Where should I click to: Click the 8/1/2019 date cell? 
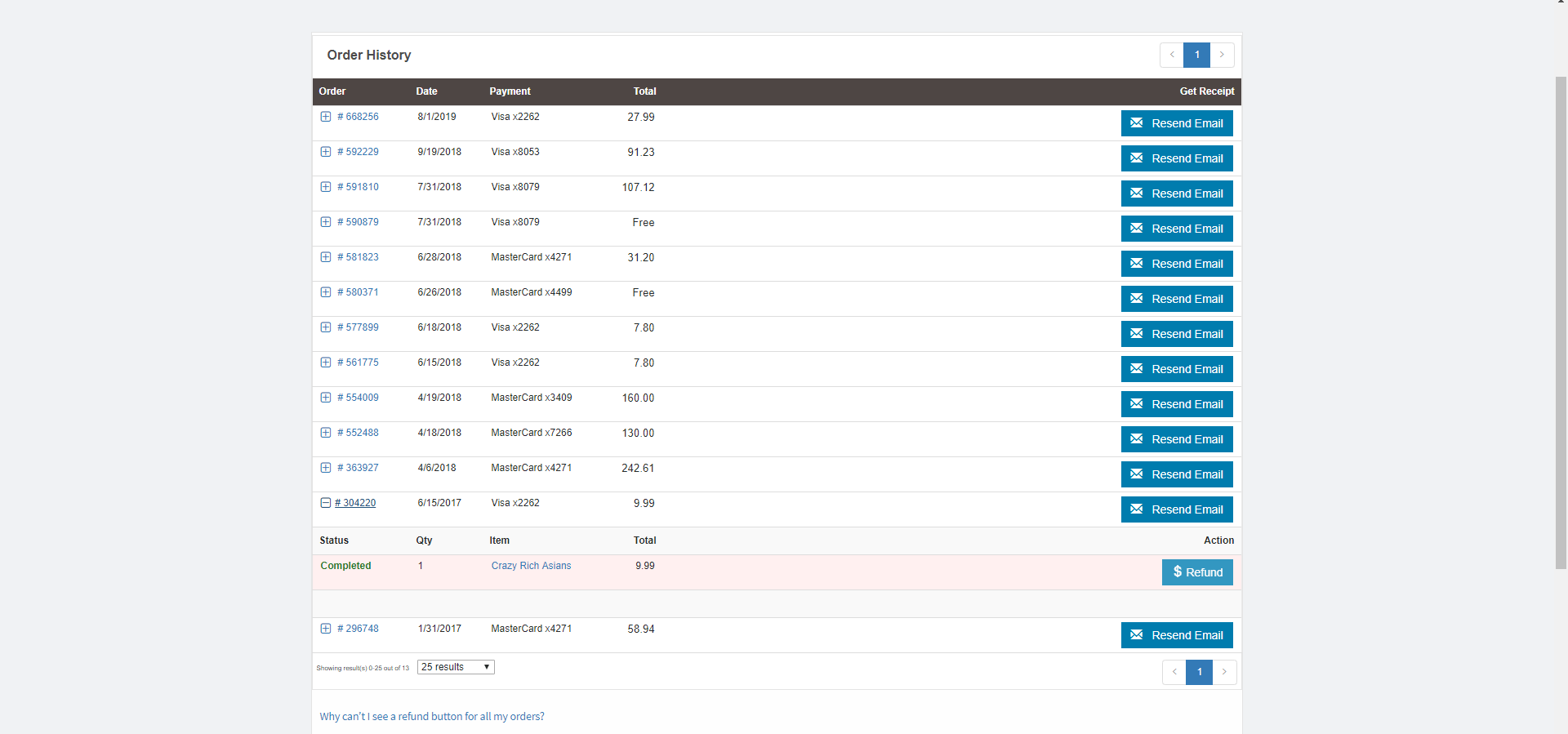tap(437, 117)
